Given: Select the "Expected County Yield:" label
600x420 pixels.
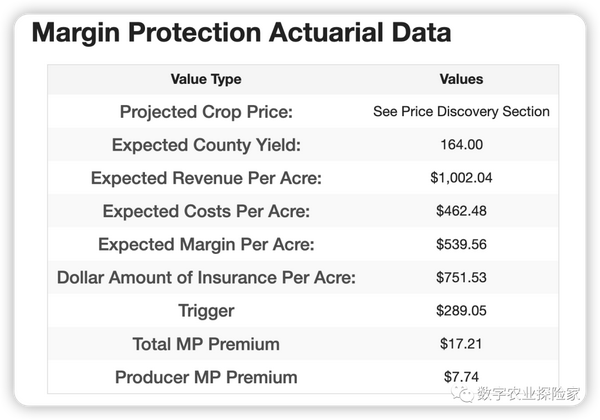Looking at the screenshot, I should tap(206, 145).
